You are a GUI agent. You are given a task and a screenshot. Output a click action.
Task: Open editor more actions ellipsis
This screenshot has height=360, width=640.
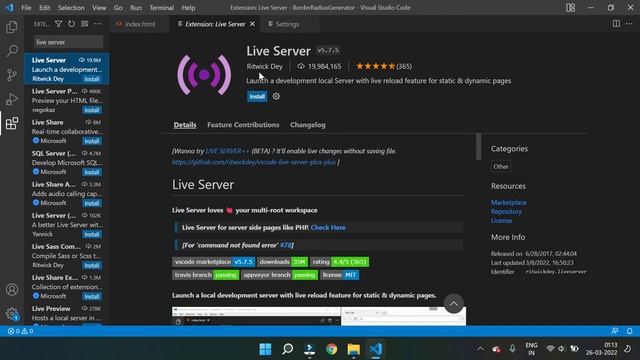[x=629, y=24]
